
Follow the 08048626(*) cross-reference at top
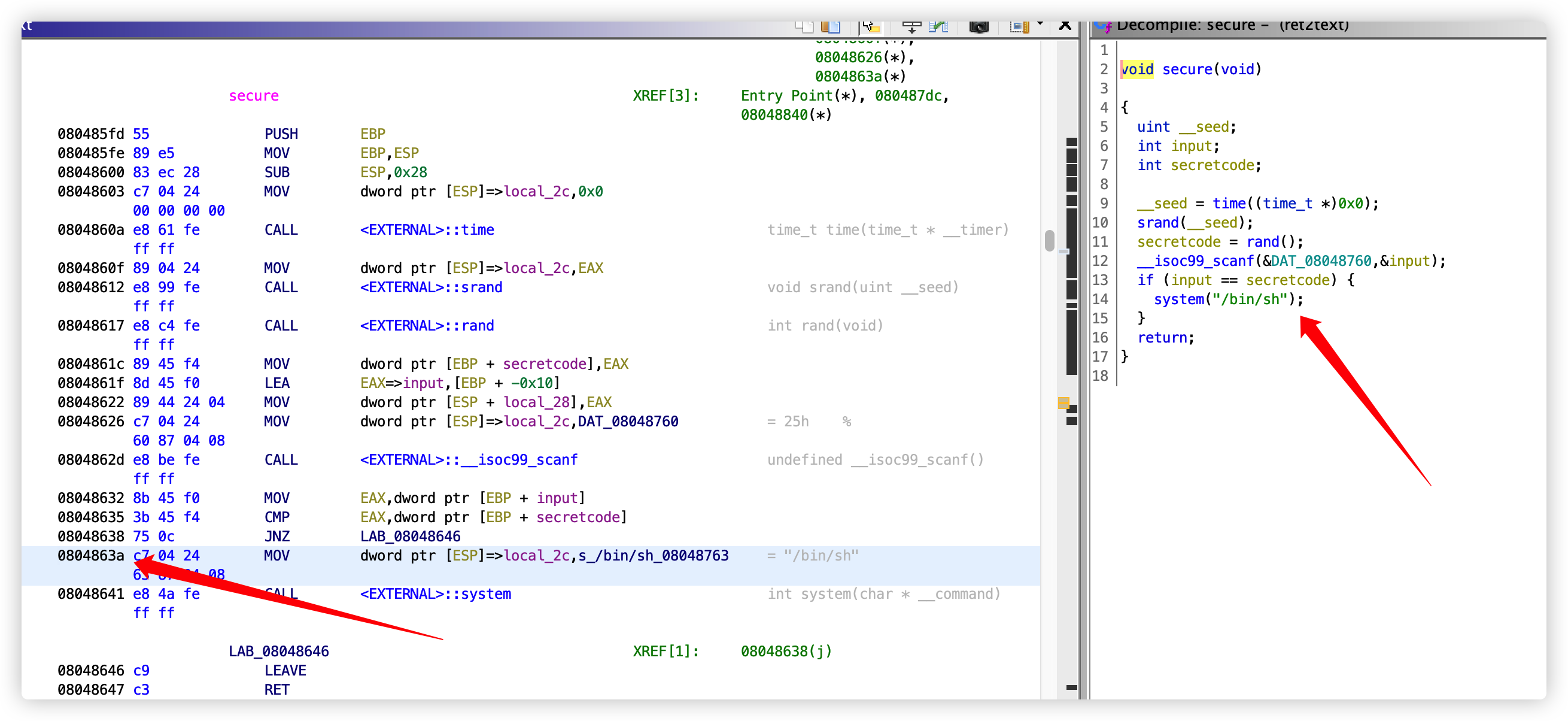click(x=861, y=57)
